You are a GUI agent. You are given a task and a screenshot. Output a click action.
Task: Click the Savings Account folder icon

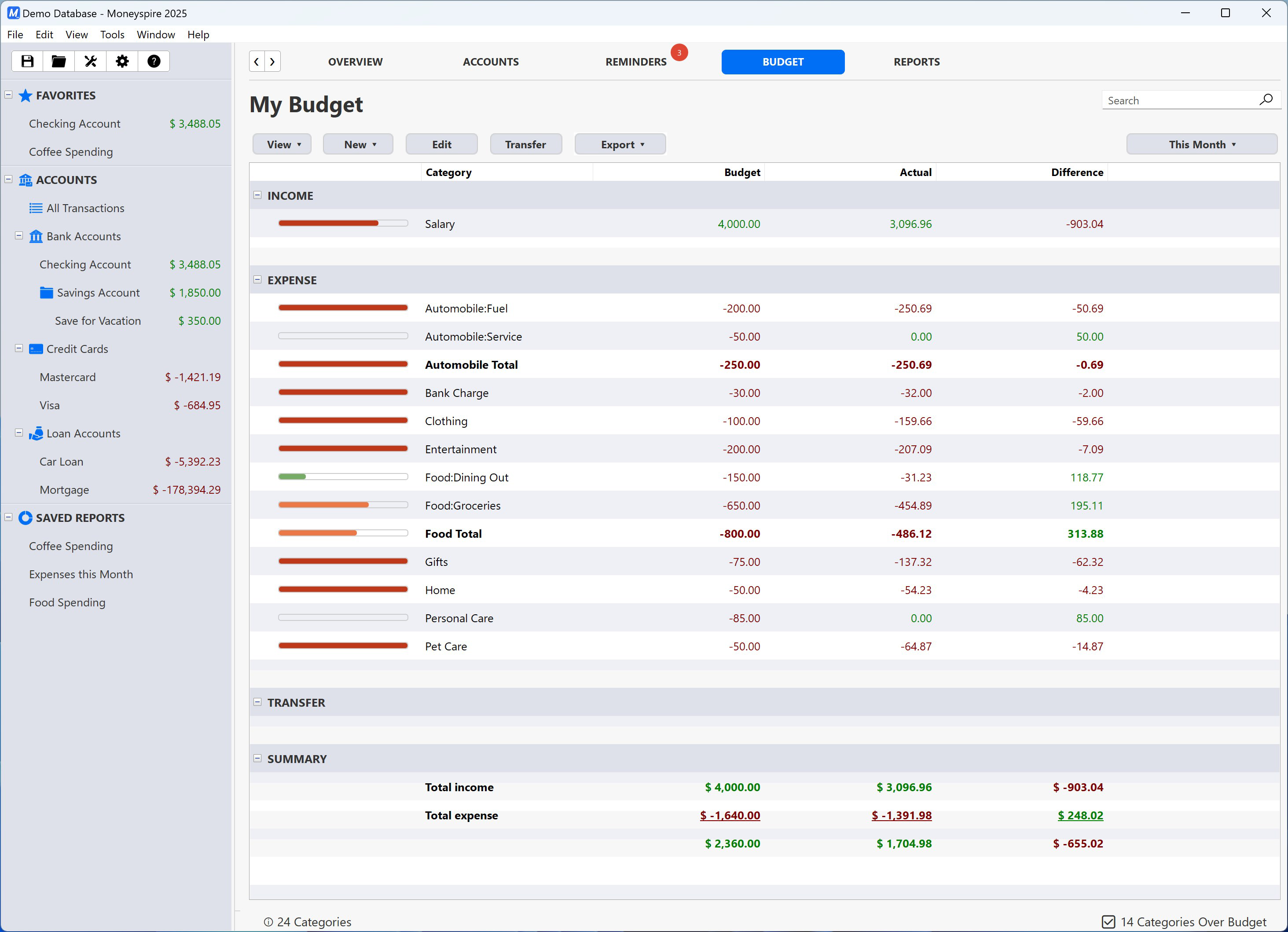[47, 293]
